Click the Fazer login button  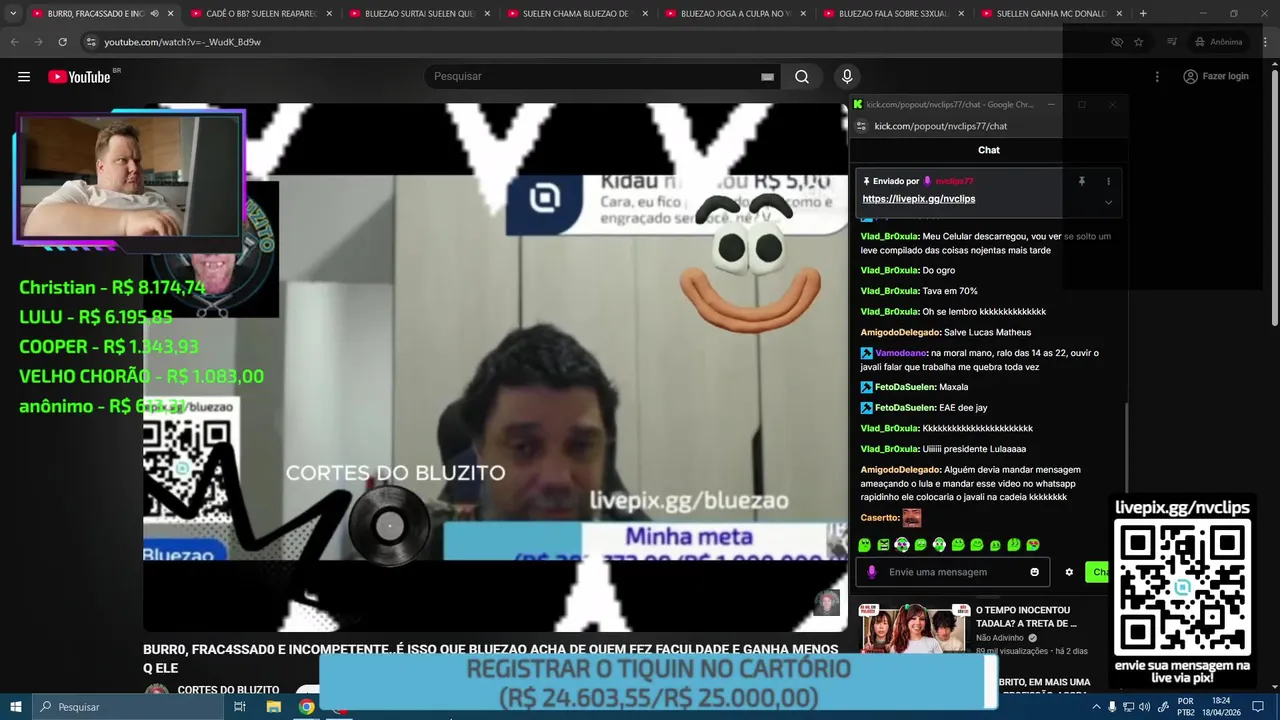coord(1216,77)
